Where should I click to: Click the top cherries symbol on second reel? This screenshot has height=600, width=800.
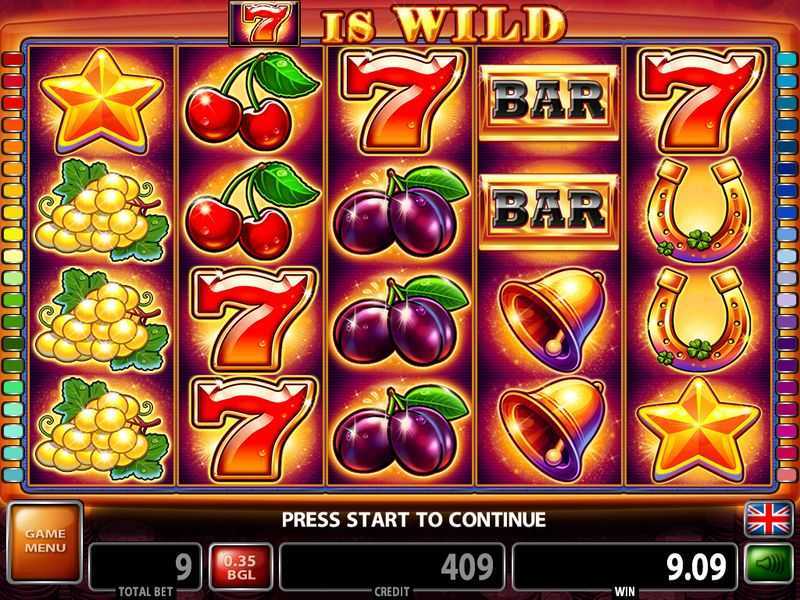click(x=250, y=101)
